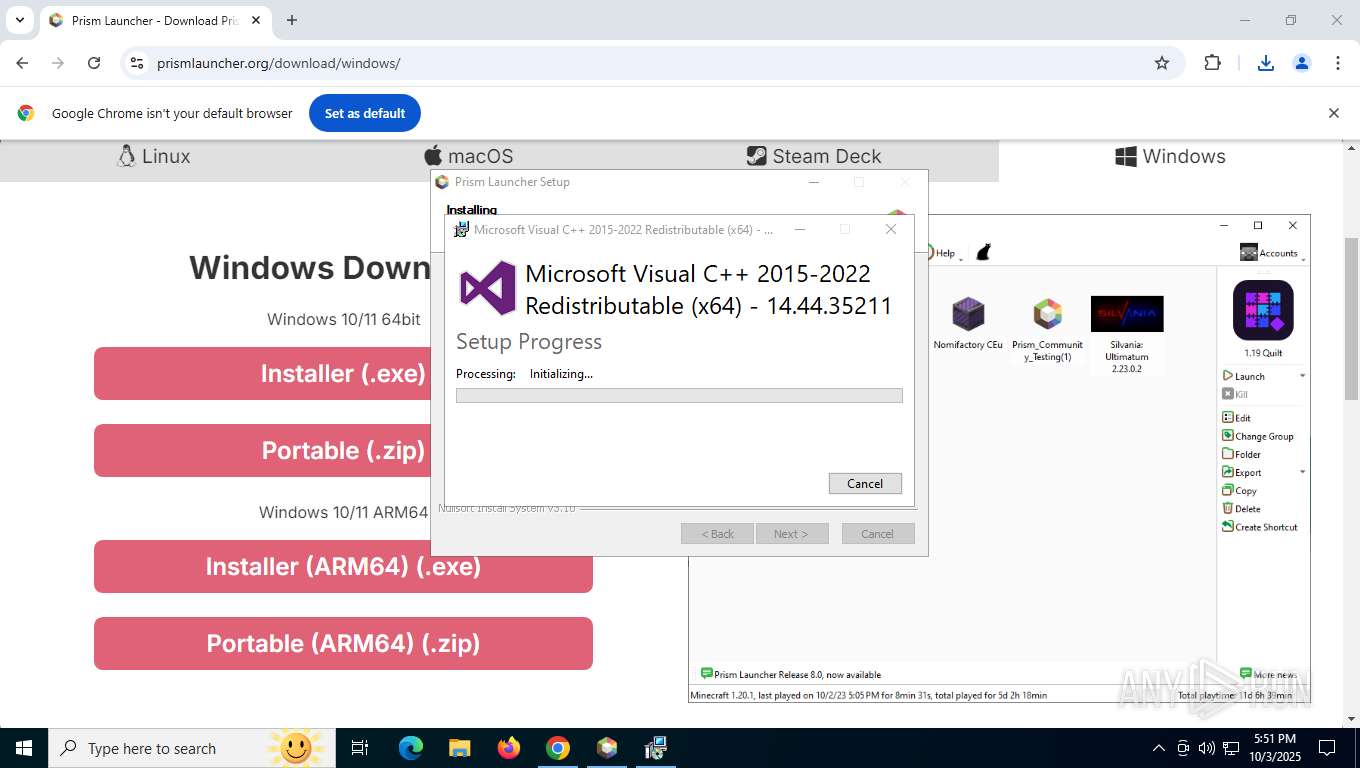Open the volume control in system tray

tap(1207, 748)
